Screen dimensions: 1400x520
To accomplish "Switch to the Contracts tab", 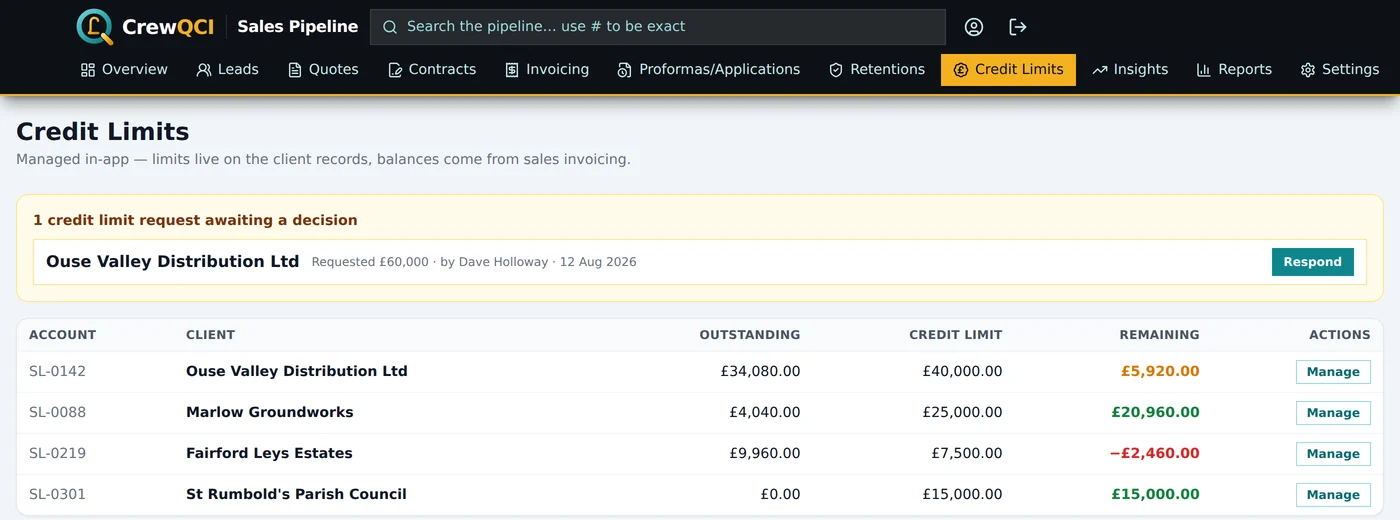I will [x=432, y=70].
